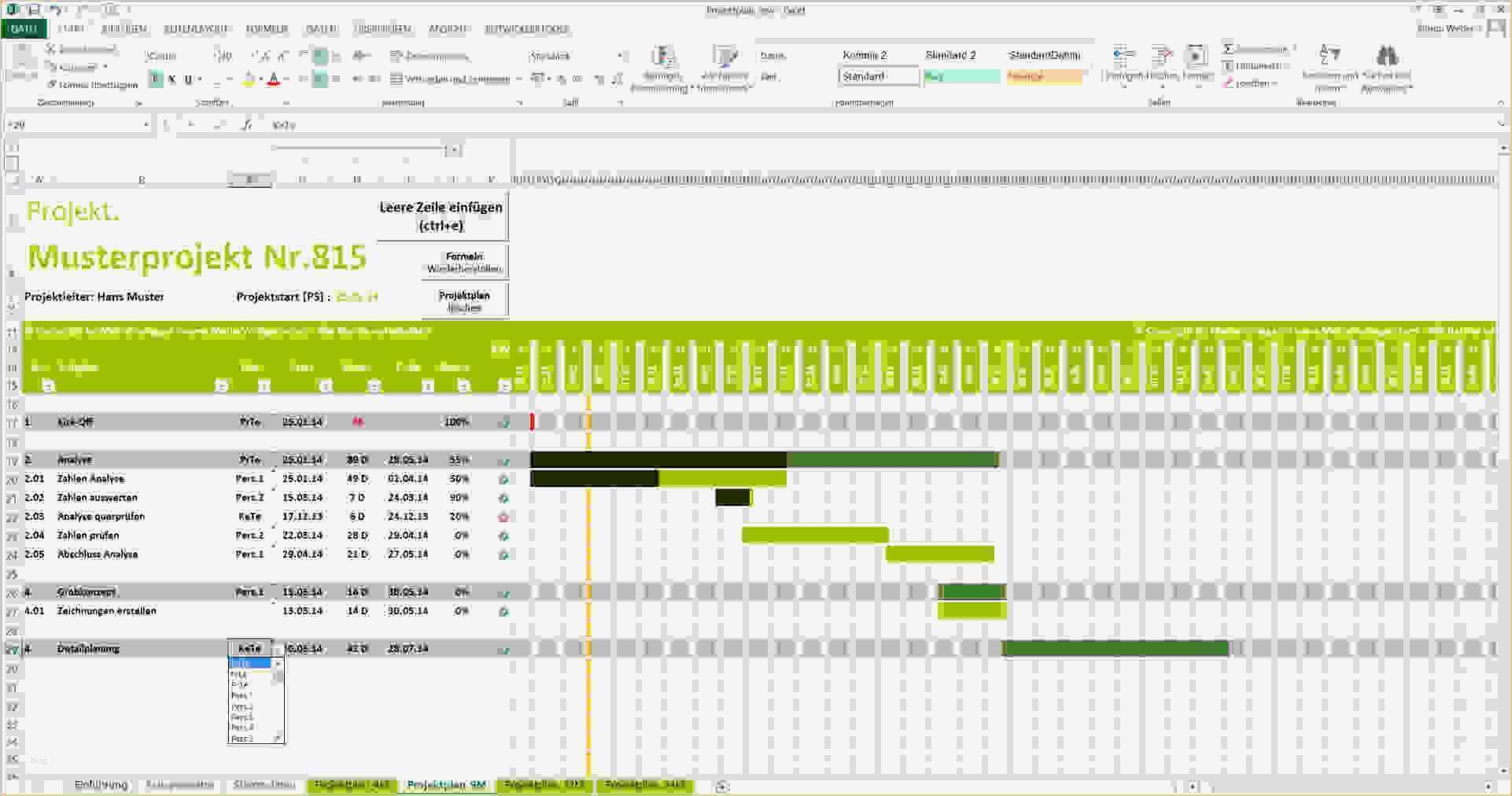This screenshot has height=796, width=1512.
Task: Open the FORMELN ribbon tab
Action: coord(267,29)
